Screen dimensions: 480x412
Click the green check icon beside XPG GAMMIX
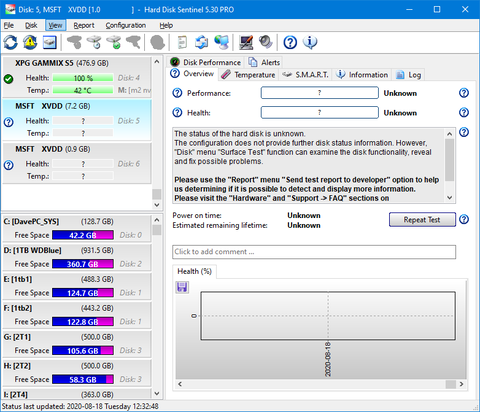pos(9,79)
